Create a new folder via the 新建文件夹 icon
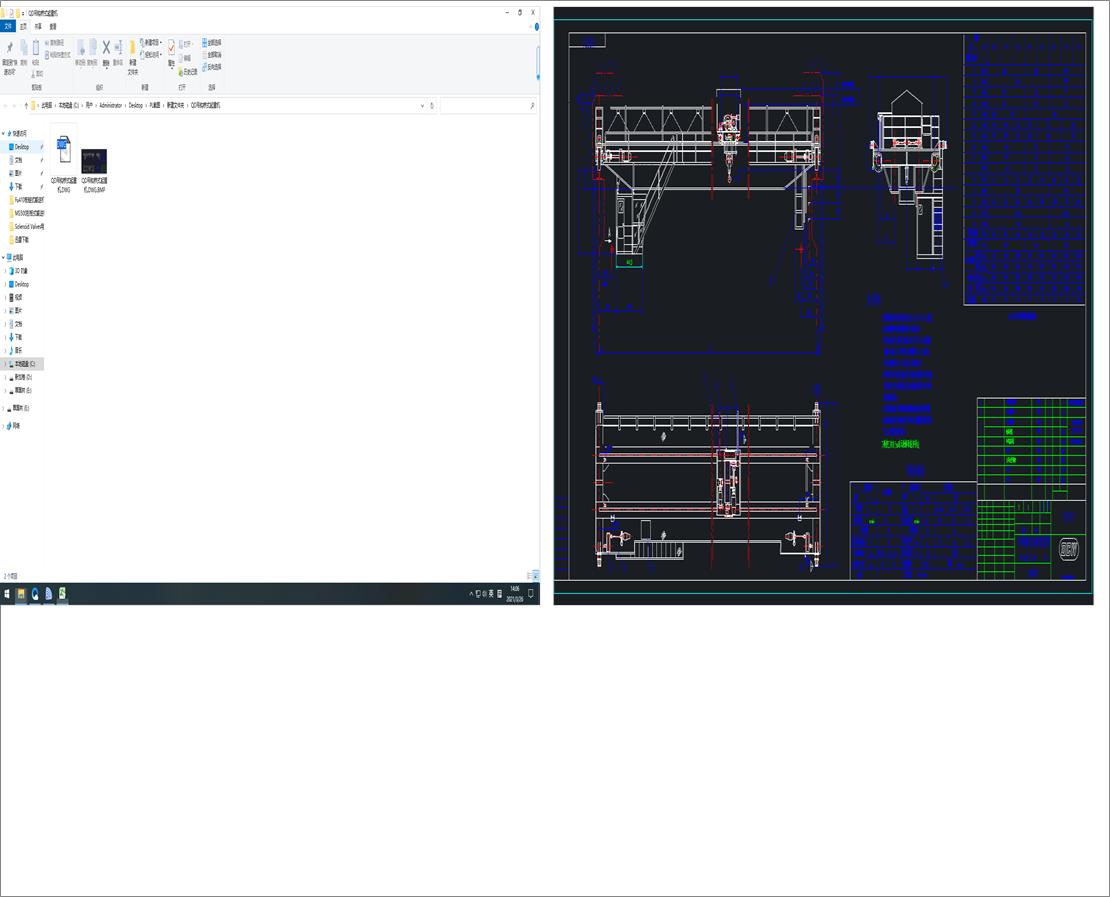This screenshot has height=897, width=1110. 132,49
